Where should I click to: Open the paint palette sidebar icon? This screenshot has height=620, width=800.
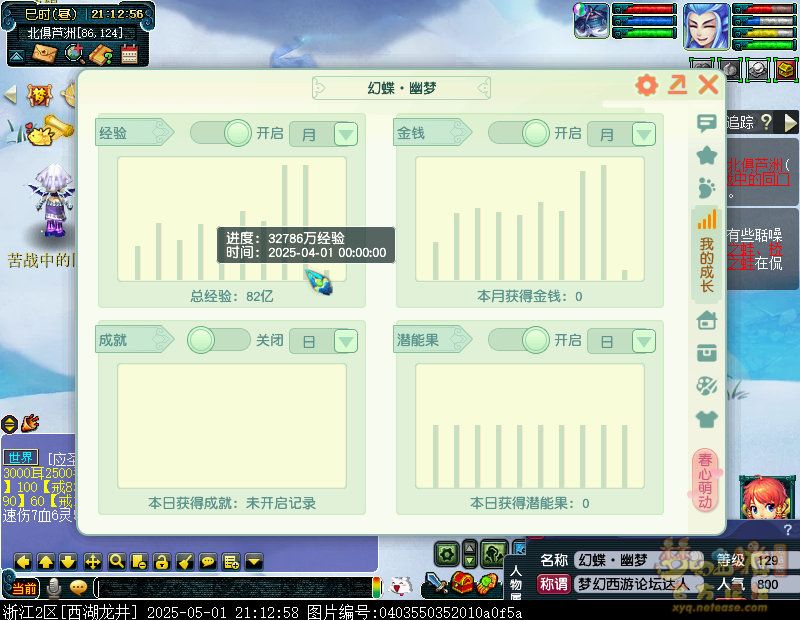coord(707,386)
